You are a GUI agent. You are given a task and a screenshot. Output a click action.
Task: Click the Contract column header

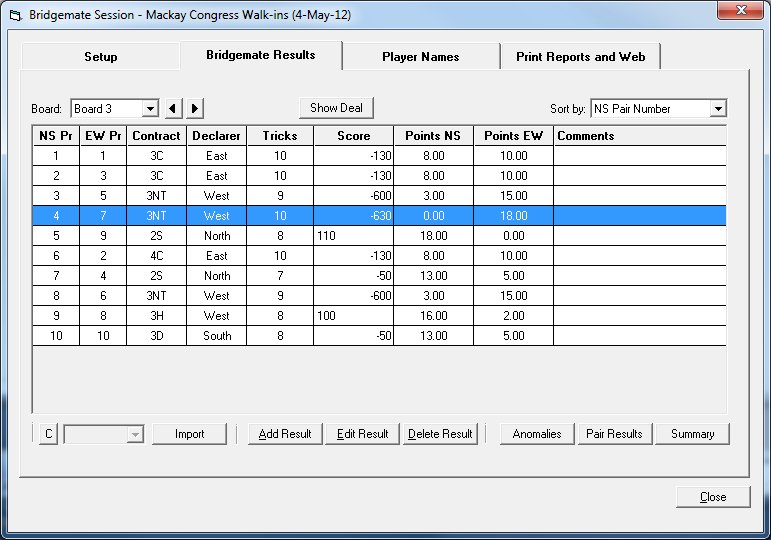coord(156,136)
